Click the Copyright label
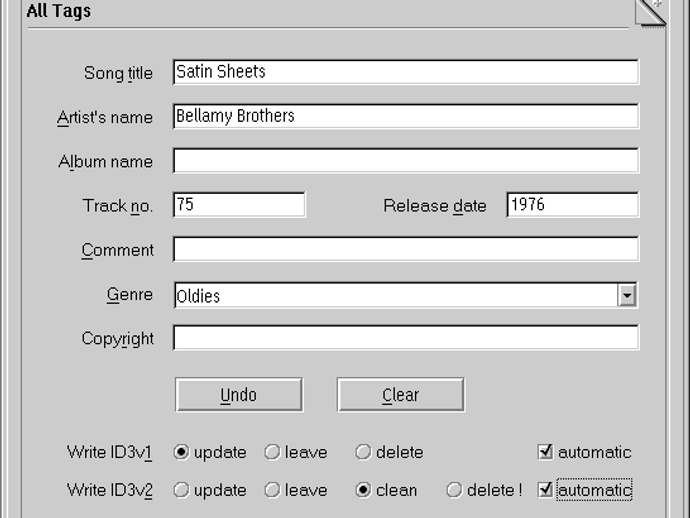Viewport: 690px width, 518px height. (x=117, y=339)
